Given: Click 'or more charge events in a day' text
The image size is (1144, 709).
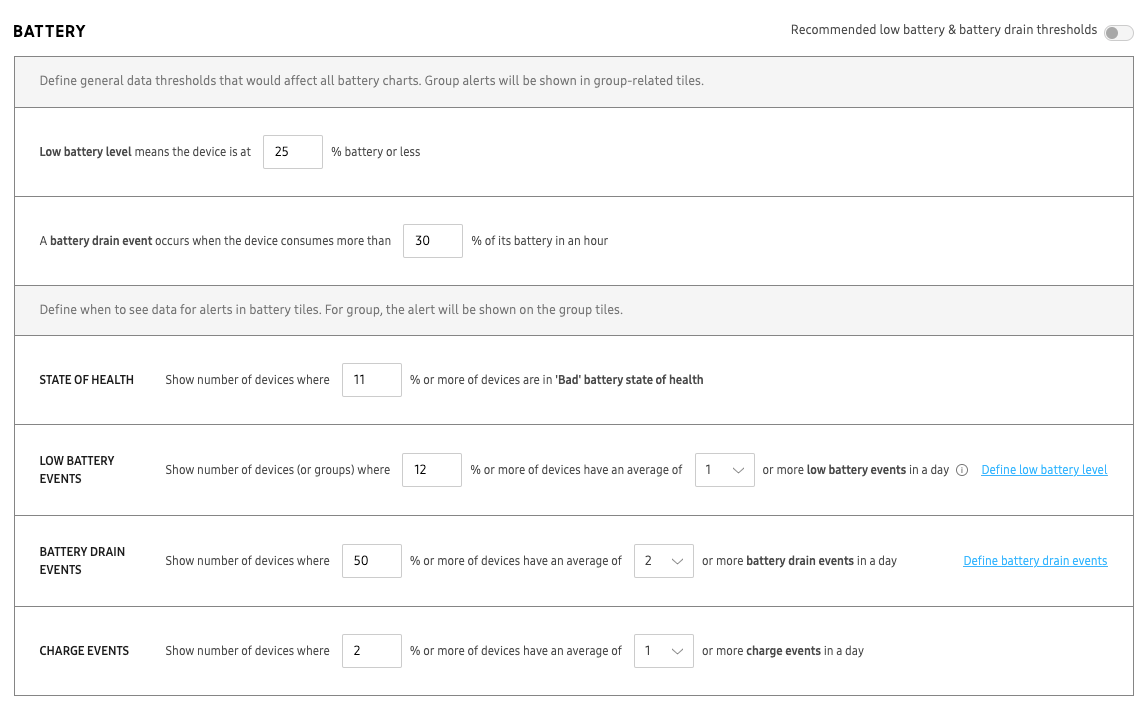Looking at the screenshot, I should (783, 651).
